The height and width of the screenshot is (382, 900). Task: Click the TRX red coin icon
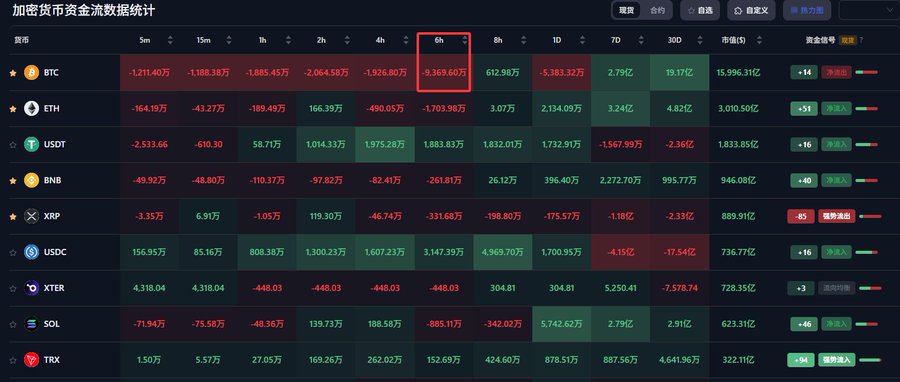[32, 360]
